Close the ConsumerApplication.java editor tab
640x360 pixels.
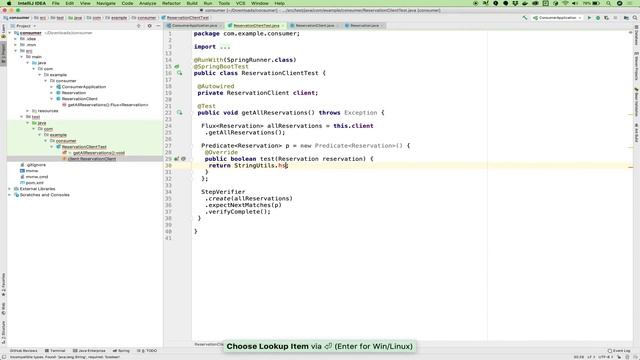pyautogui.click(x=221, y=26)
